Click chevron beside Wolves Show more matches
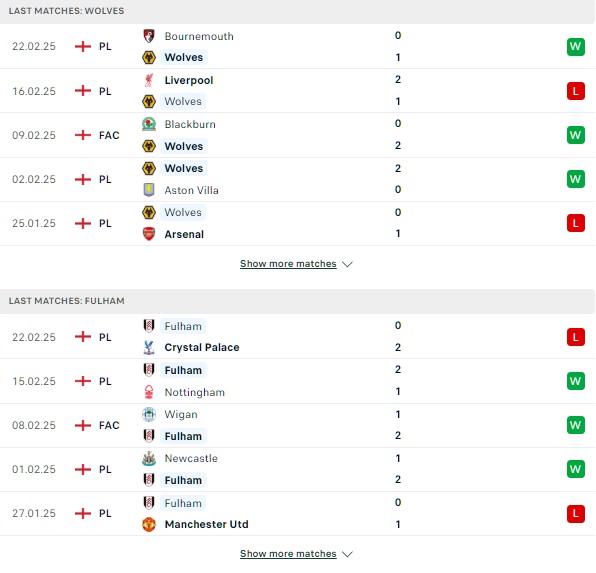 click(347, 264)
